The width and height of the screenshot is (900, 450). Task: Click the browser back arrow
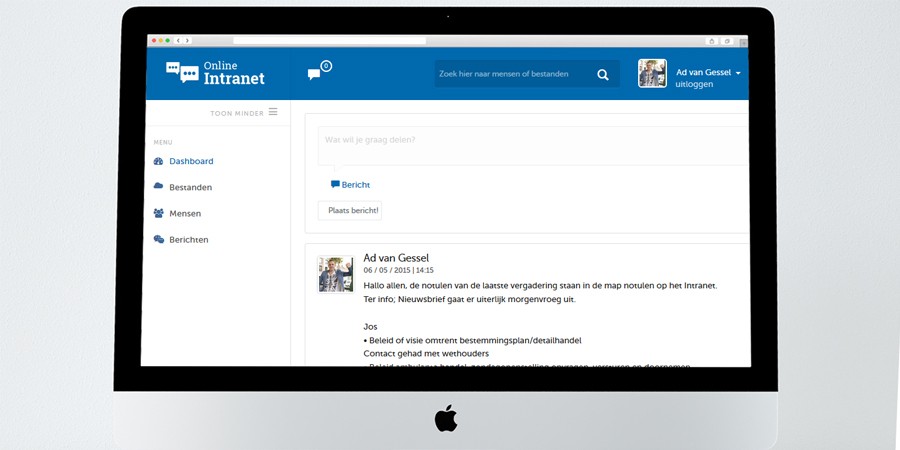178,41
